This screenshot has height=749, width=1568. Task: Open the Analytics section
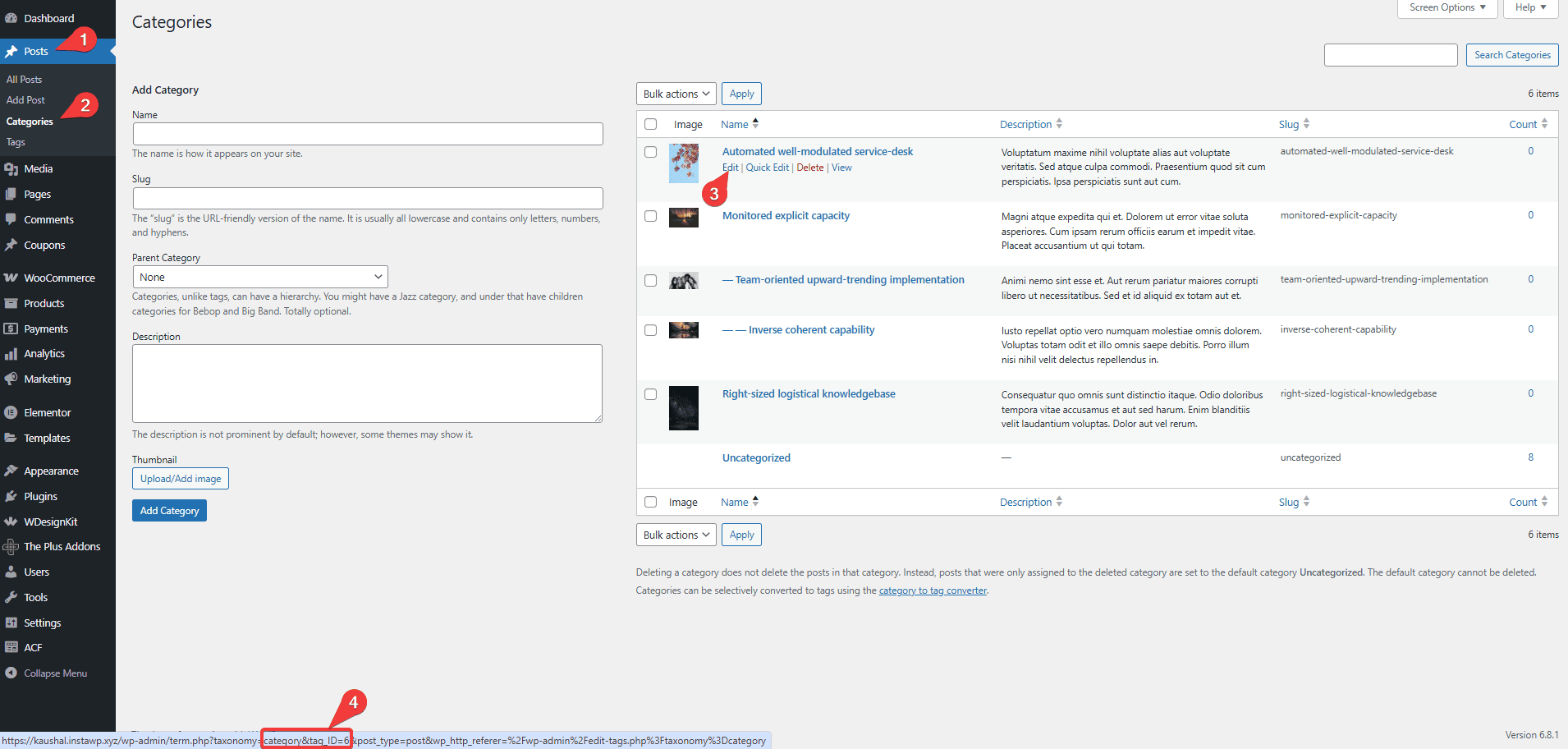click(43, 353)
